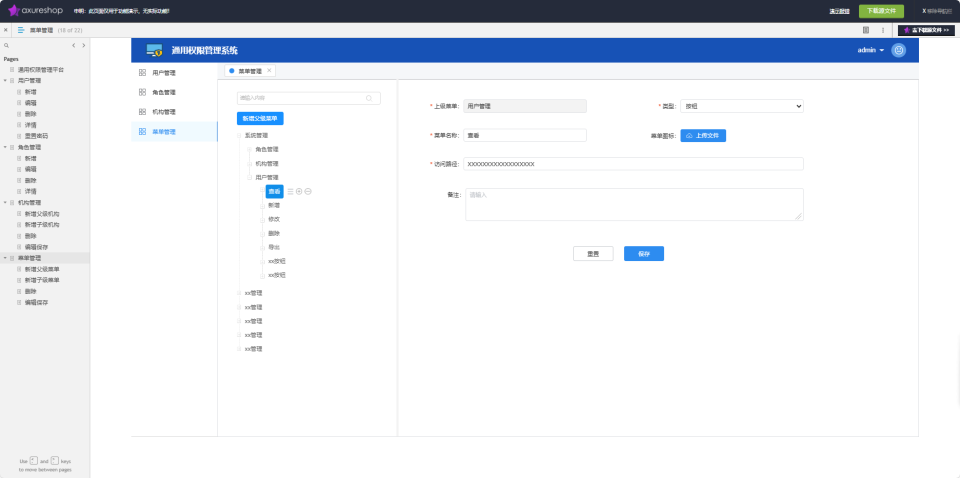Click the 备注 textarea
This screenshot has height=478, width=960.
click(634, 204)
